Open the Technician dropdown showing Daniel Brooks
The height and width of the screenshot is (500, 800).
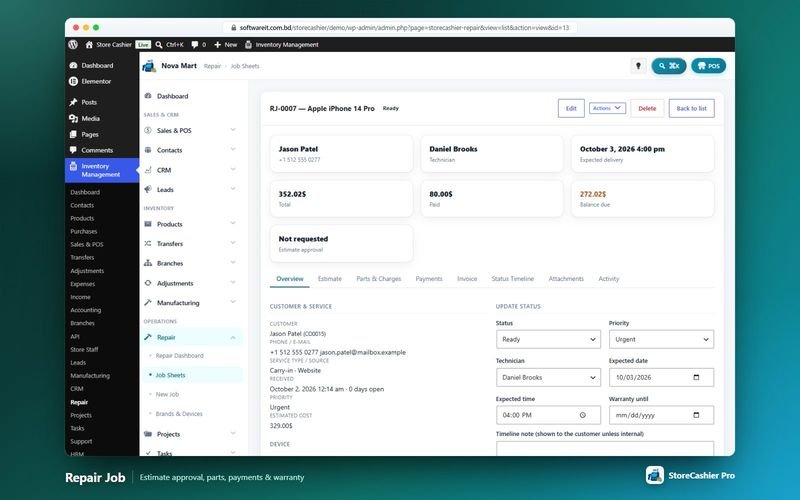point(548,378)
